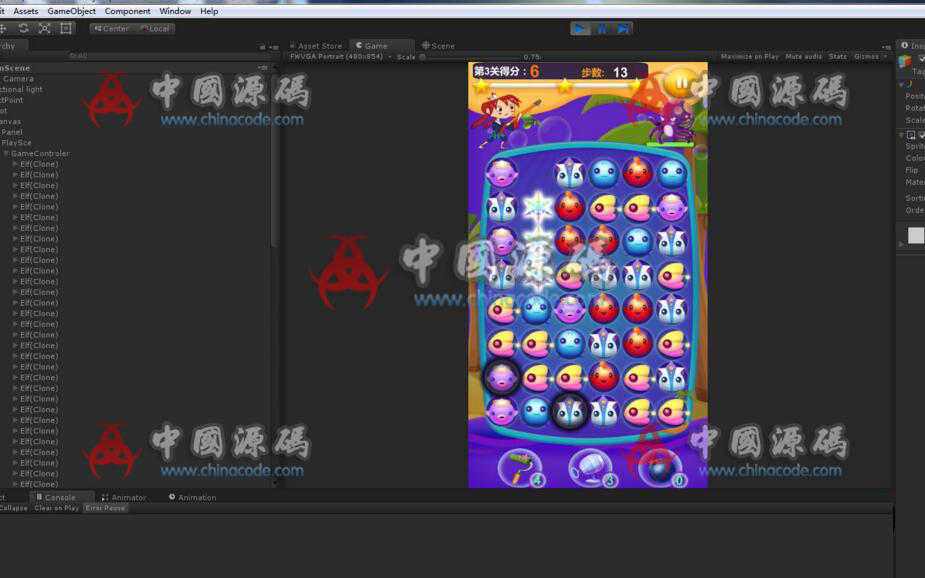
Task: Open the Gizmos dropdown
Action: 867,57
